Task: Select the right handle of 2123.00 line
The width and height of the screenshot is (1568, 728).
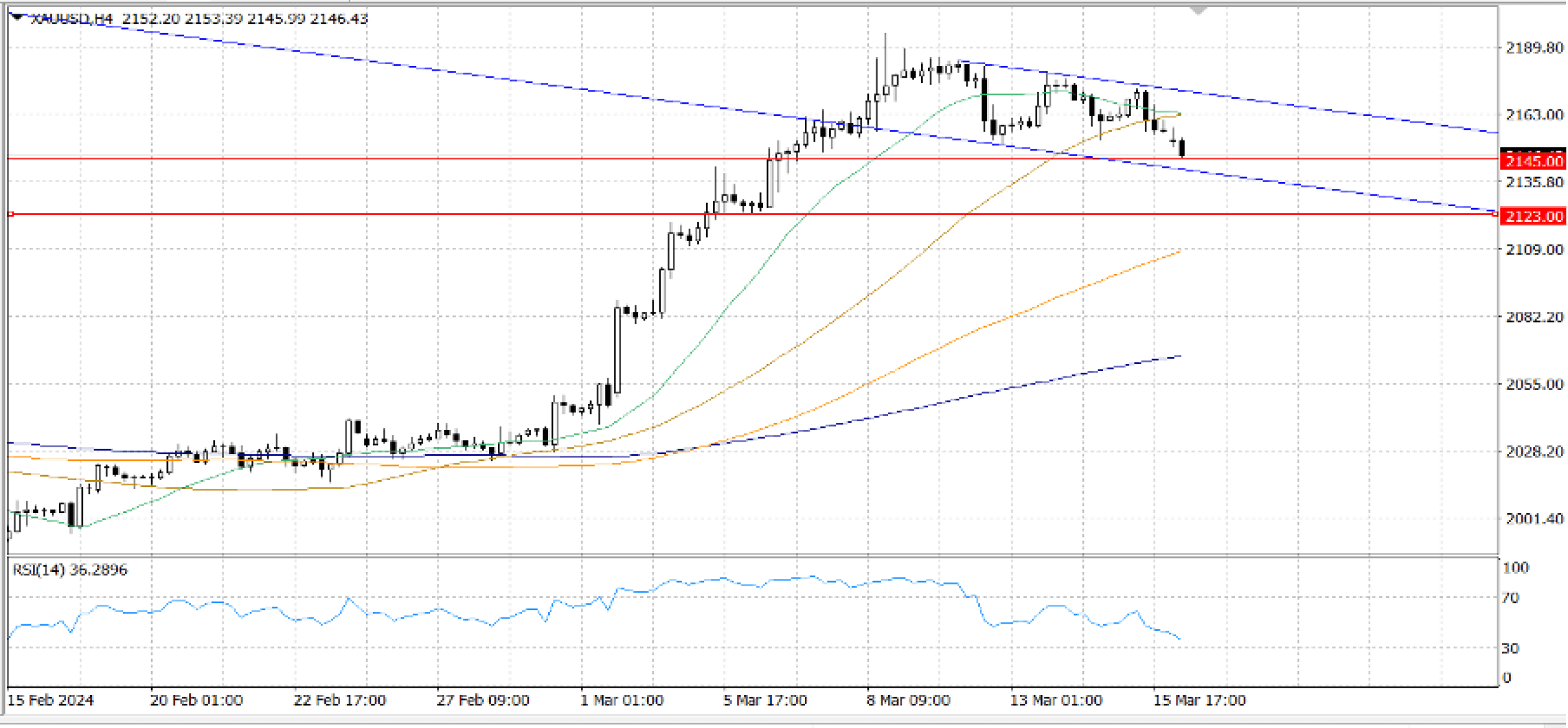Action: tap(1494, 214)
